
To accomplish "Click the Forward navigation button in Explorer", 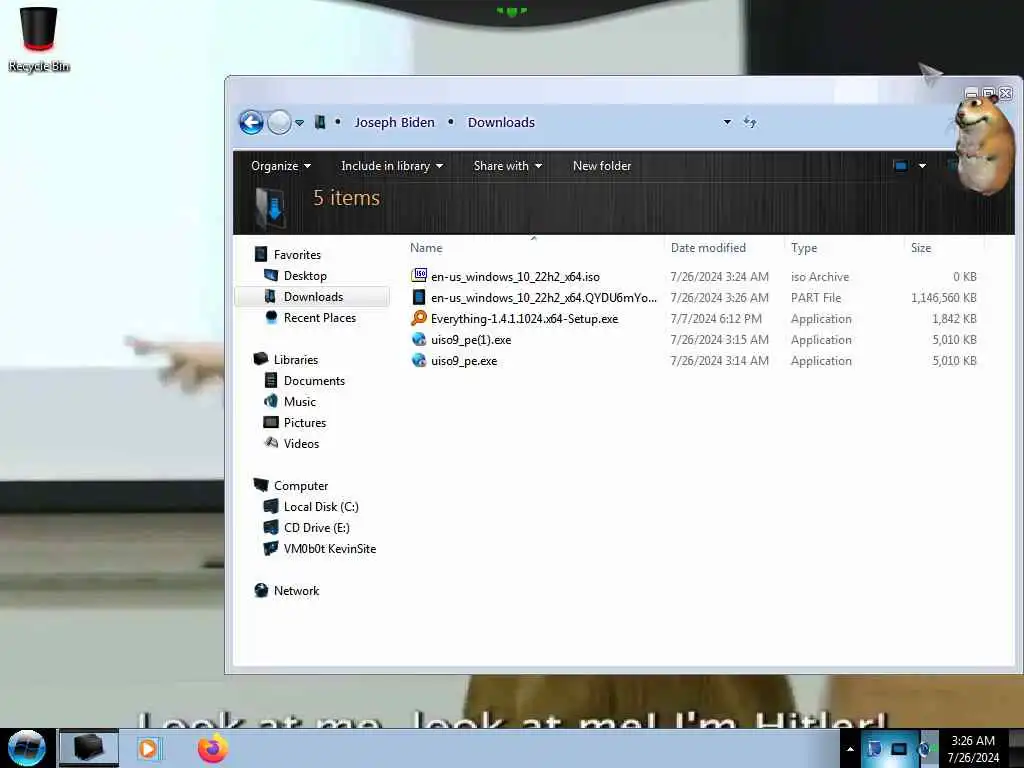I will (x=280, y=122).
